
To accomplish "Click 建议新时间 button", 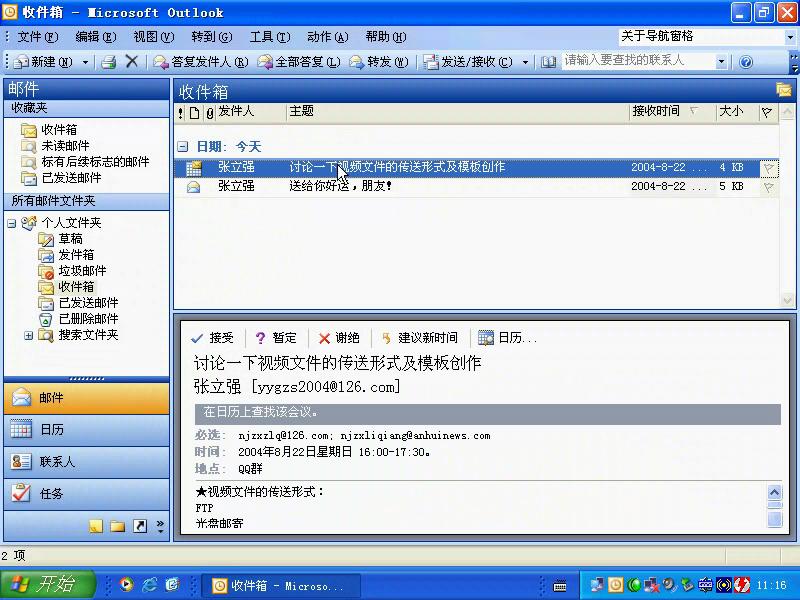I will (x=419, y=338).
